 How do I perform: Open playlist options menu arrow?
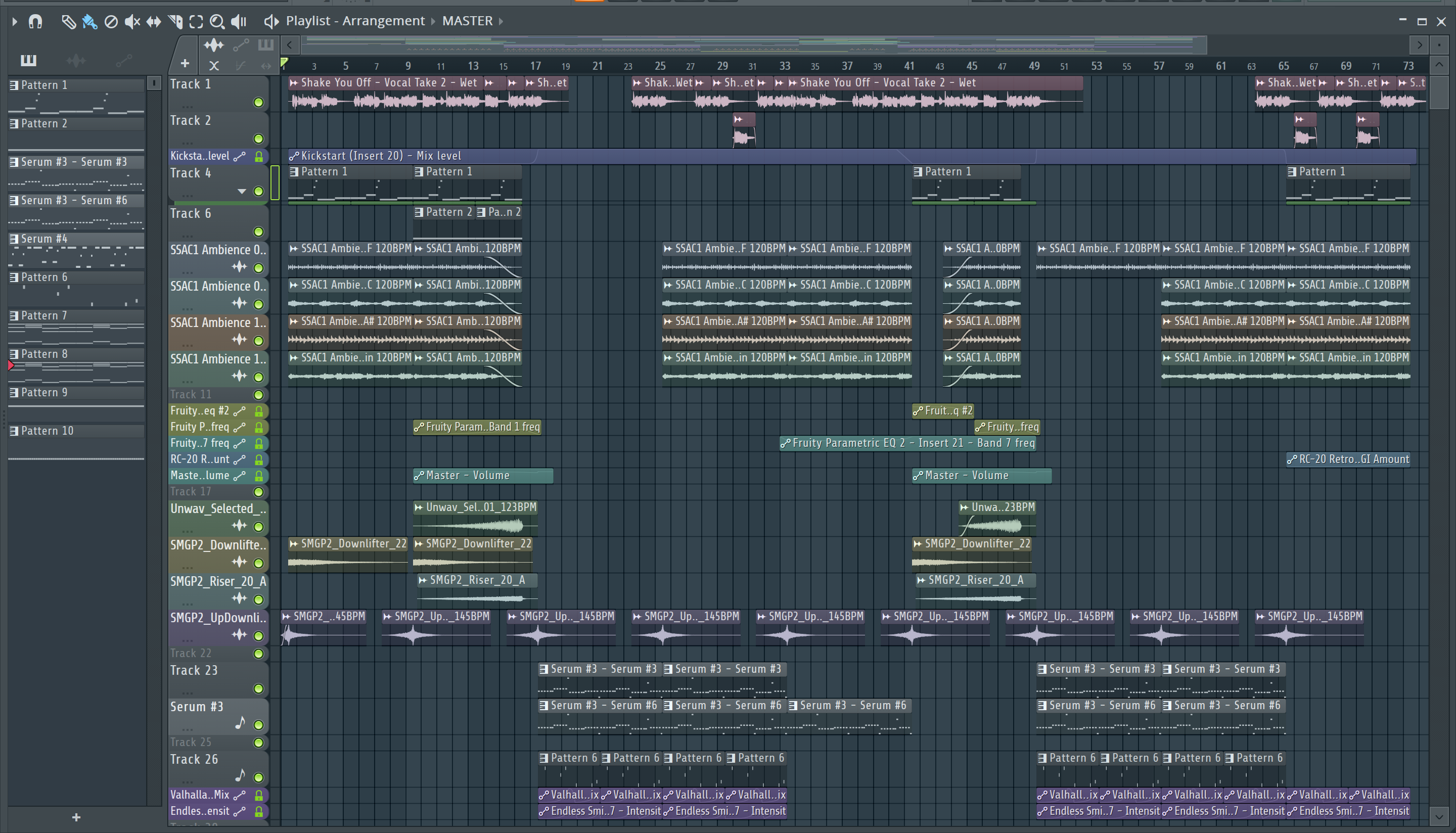click(x=15, y=22)
